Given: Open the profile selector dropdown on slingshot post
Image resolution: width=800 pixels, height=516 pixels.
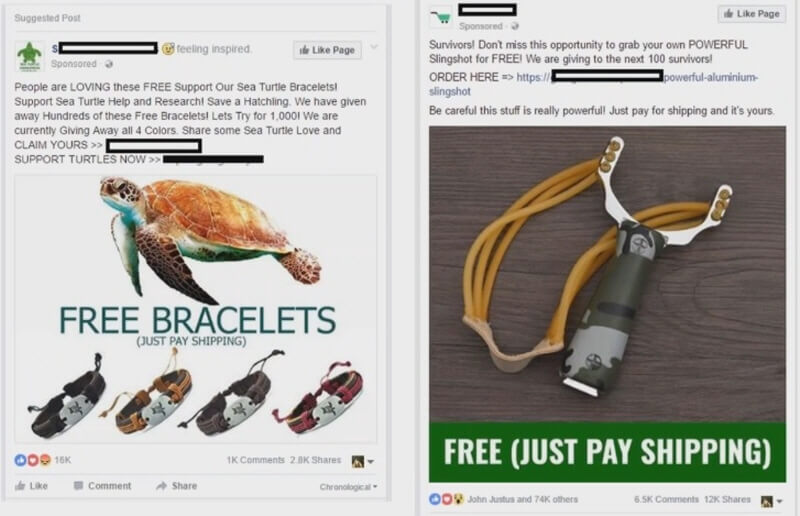Looking at the screenshot, I should [x=771, y=501].
